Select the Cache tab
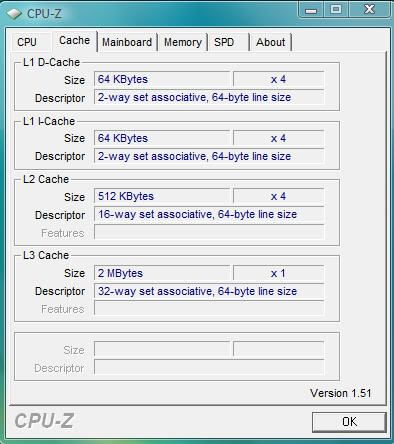The image size is (394, 444). pos(74,41)
